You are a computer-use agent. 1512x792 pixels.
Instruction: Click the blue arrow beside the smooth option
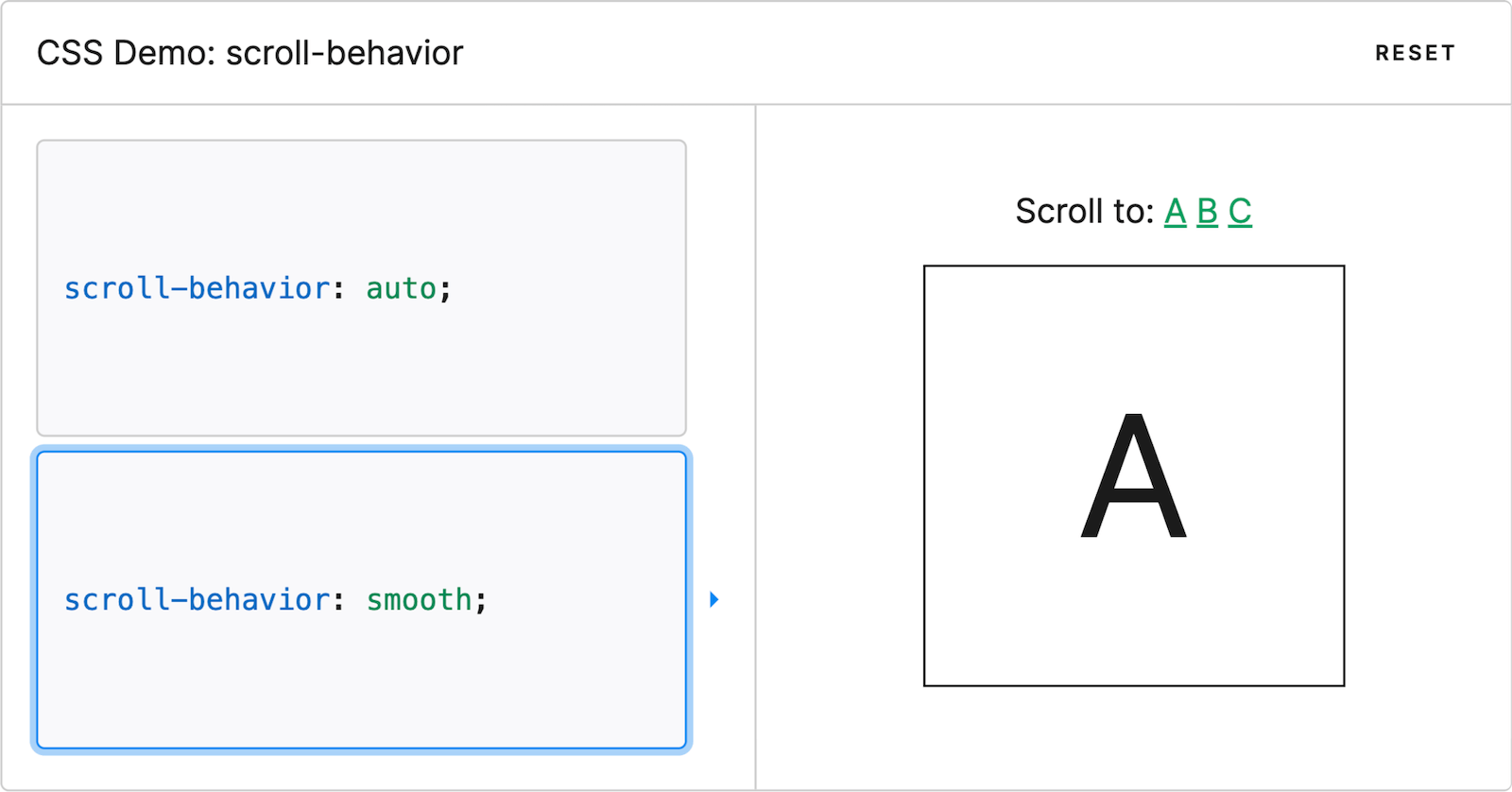click(x=714, y=599)
